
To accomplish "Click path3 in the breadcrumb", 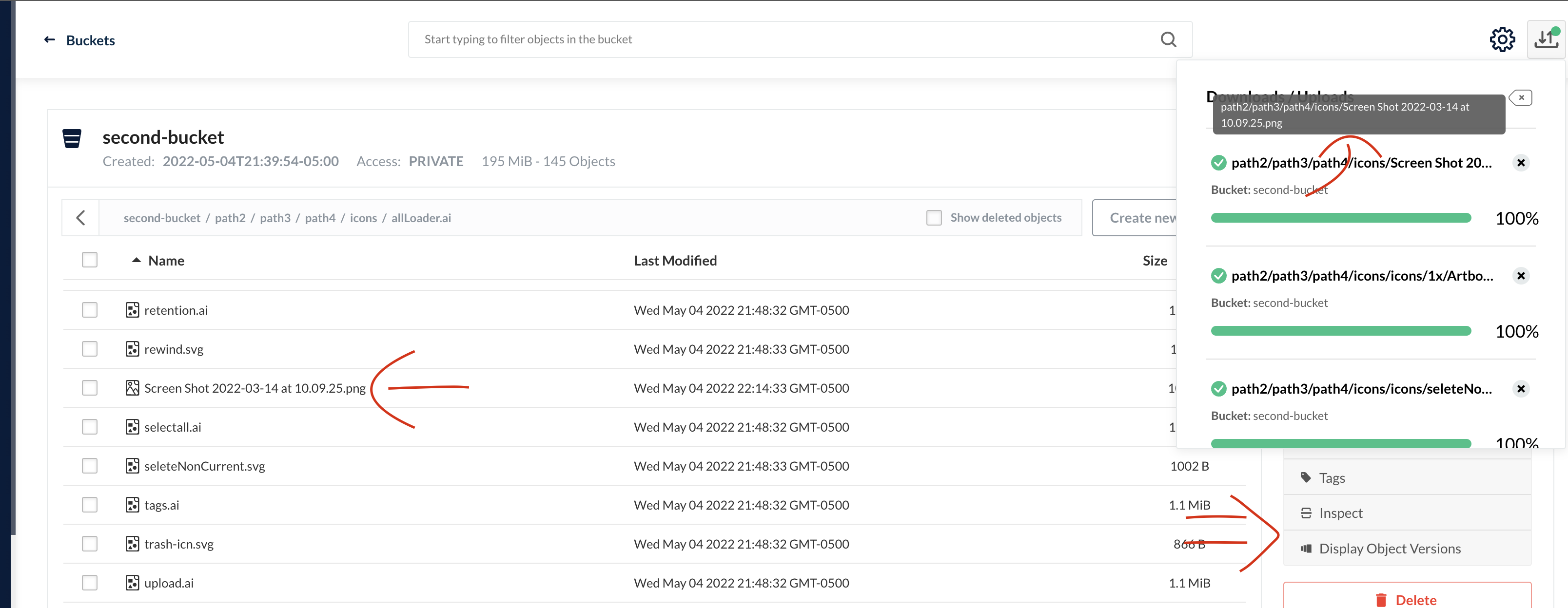I will (x=275, y=218).
